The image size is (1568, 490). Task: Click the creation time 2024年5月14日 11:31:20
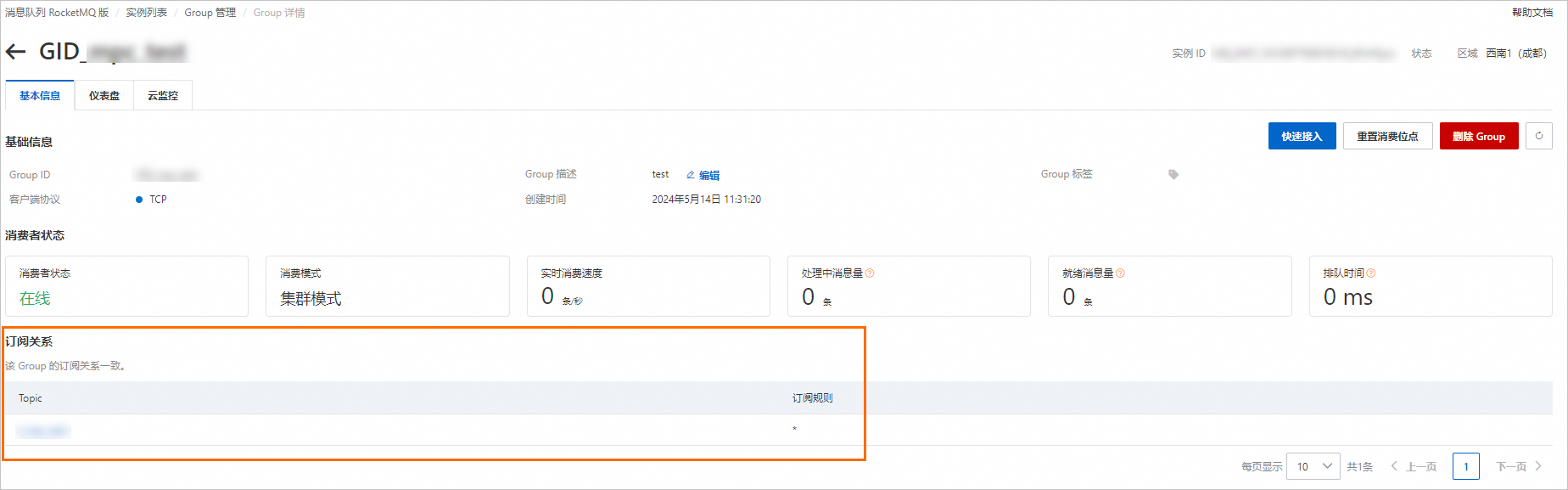click(x=707, y=200)
